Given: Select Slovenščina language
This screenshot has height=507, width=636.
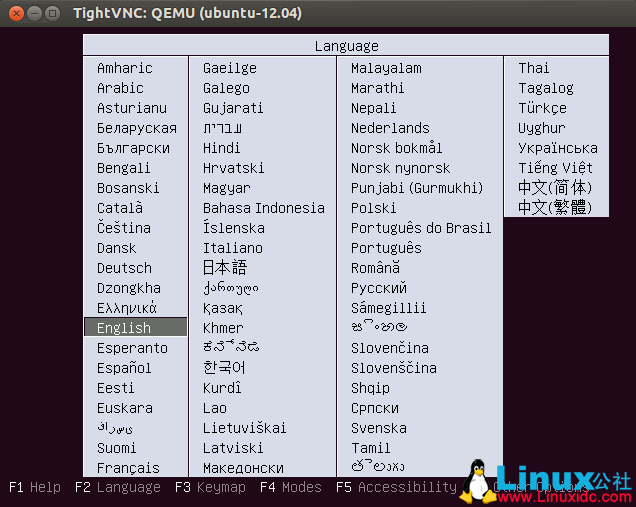Looking at the screenshot, I should 394,368.
